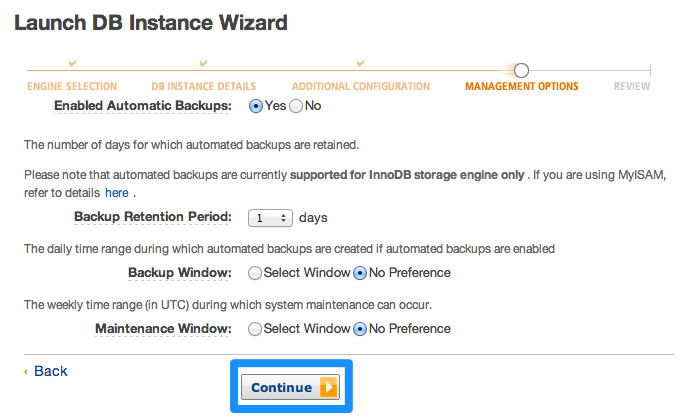Open the MyISAM details 'here' link
690x420 pixels.
tap(117, 192)
